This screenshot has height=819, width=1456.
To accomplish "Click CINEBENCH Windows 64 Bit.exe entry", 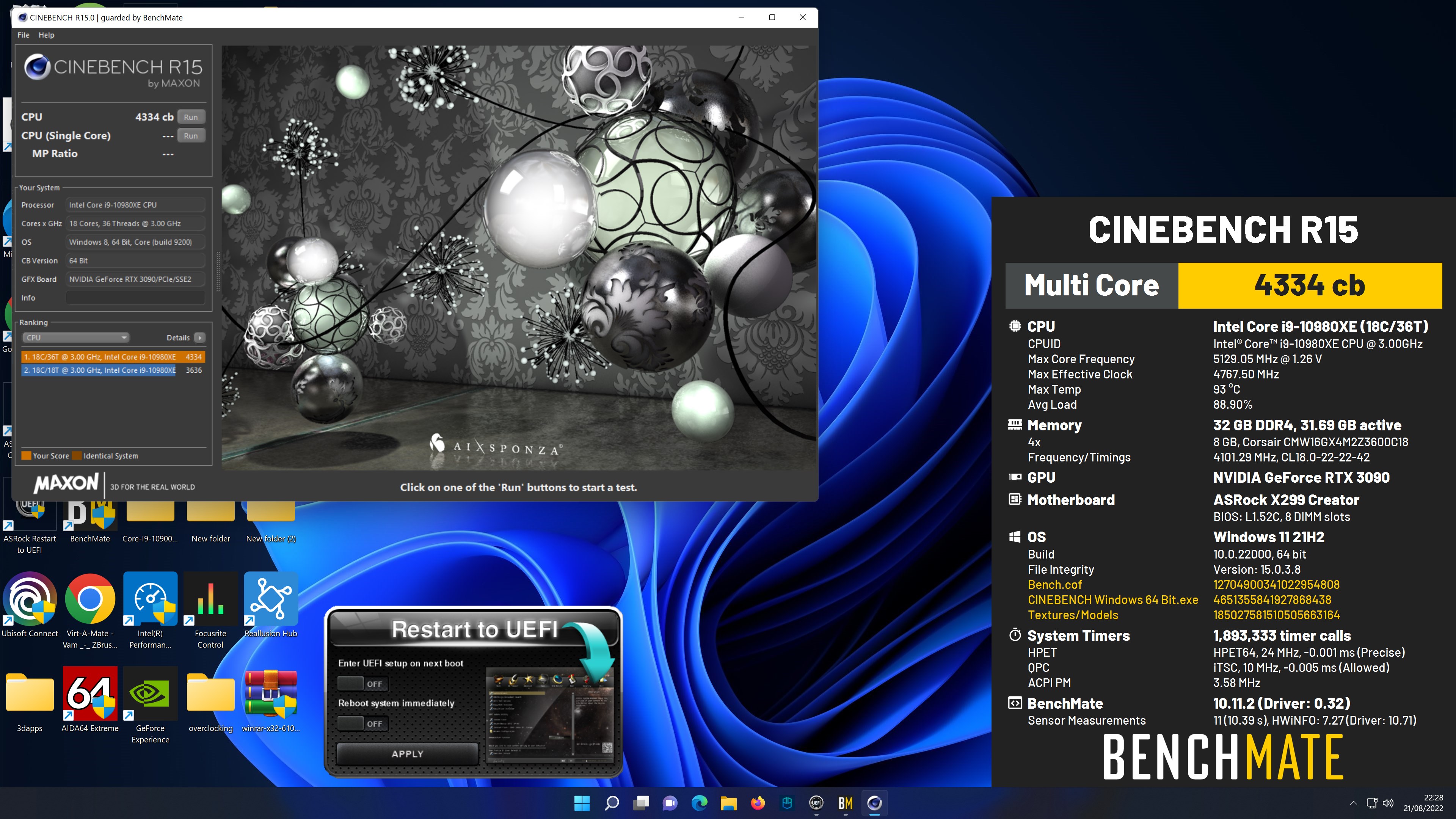I will coord(1113,600).
